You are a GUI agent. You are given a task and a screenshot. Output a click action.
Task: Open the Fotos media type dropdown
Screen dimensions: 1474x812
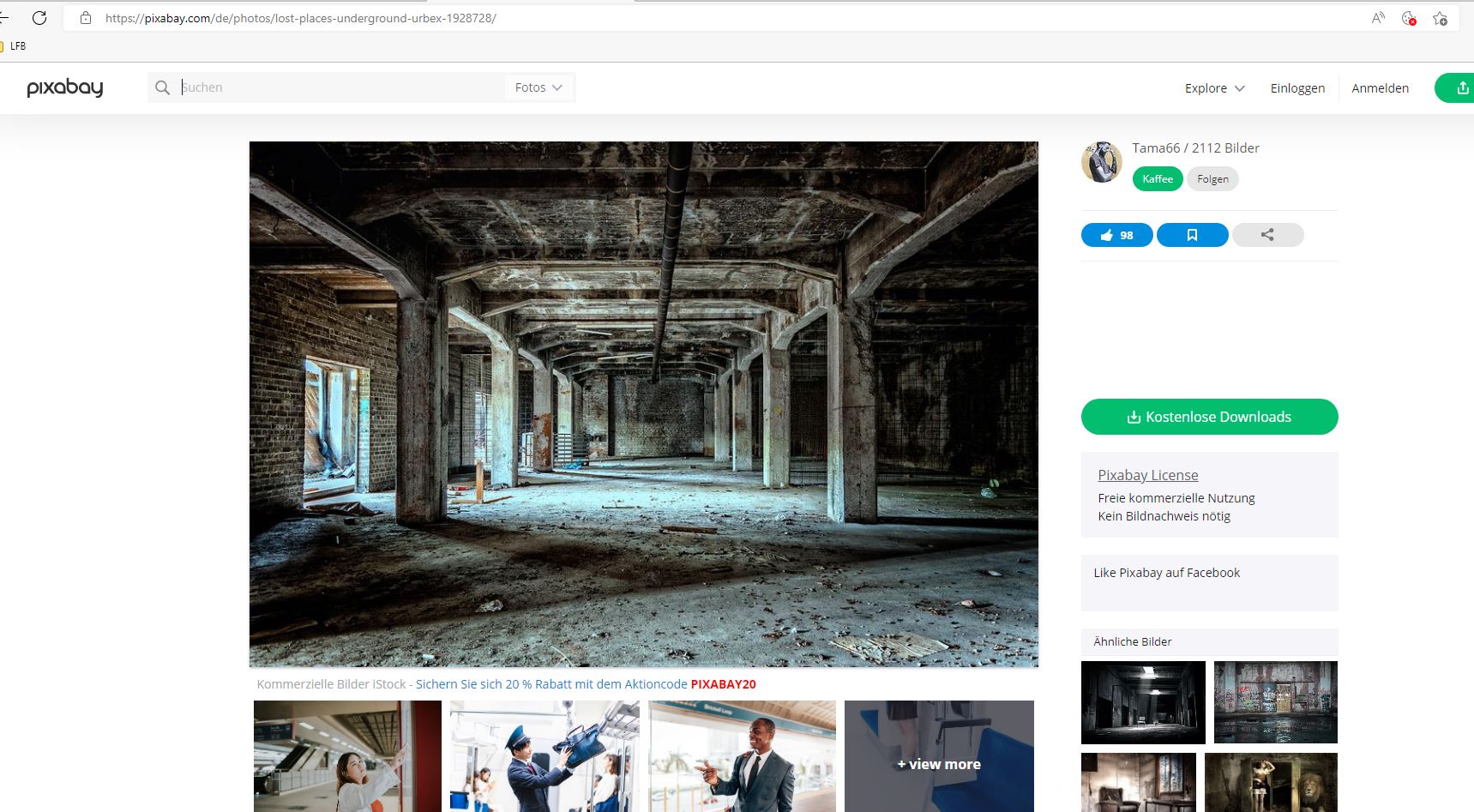coord(538,87)
